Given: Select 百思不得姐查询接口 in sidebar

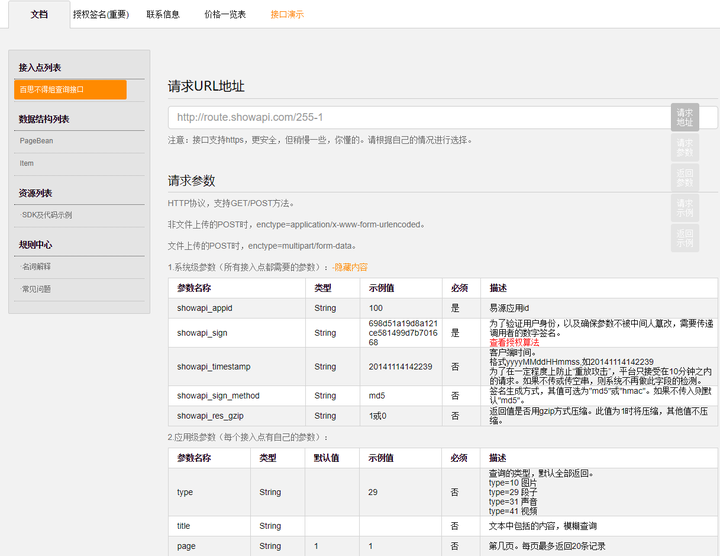Looking at the screenshot, I should click(70, 90).
